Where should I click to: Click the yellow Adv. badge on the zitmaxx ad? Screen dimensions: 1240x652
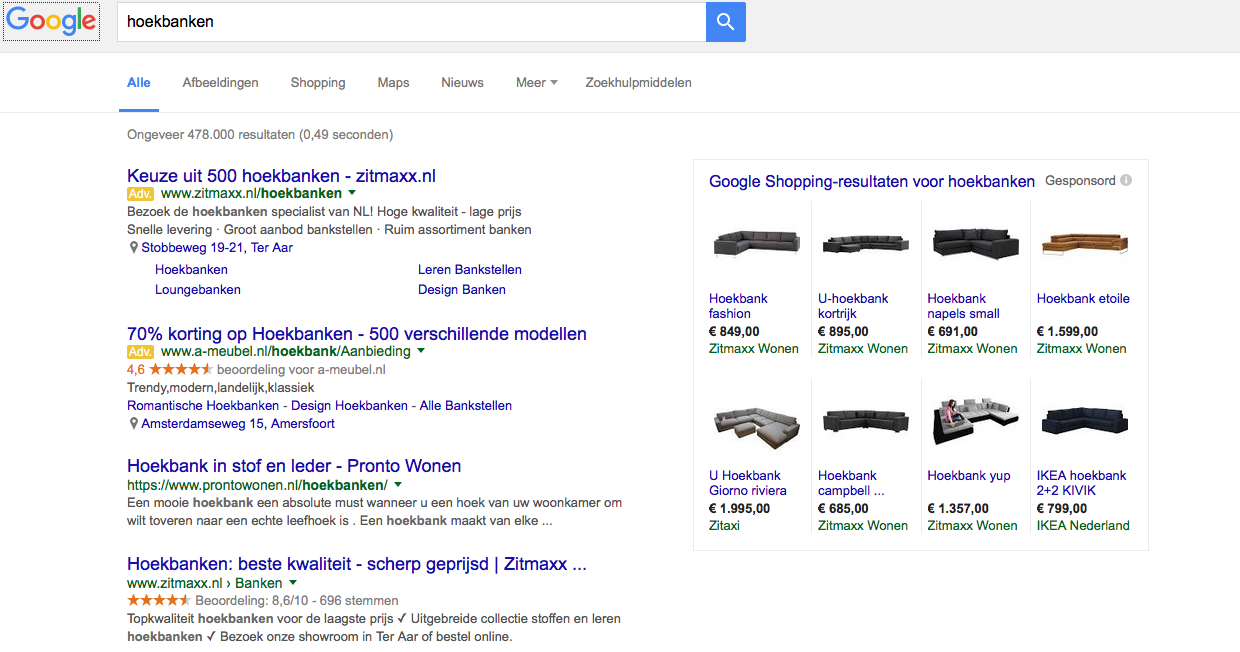click(x=139, y=193)
